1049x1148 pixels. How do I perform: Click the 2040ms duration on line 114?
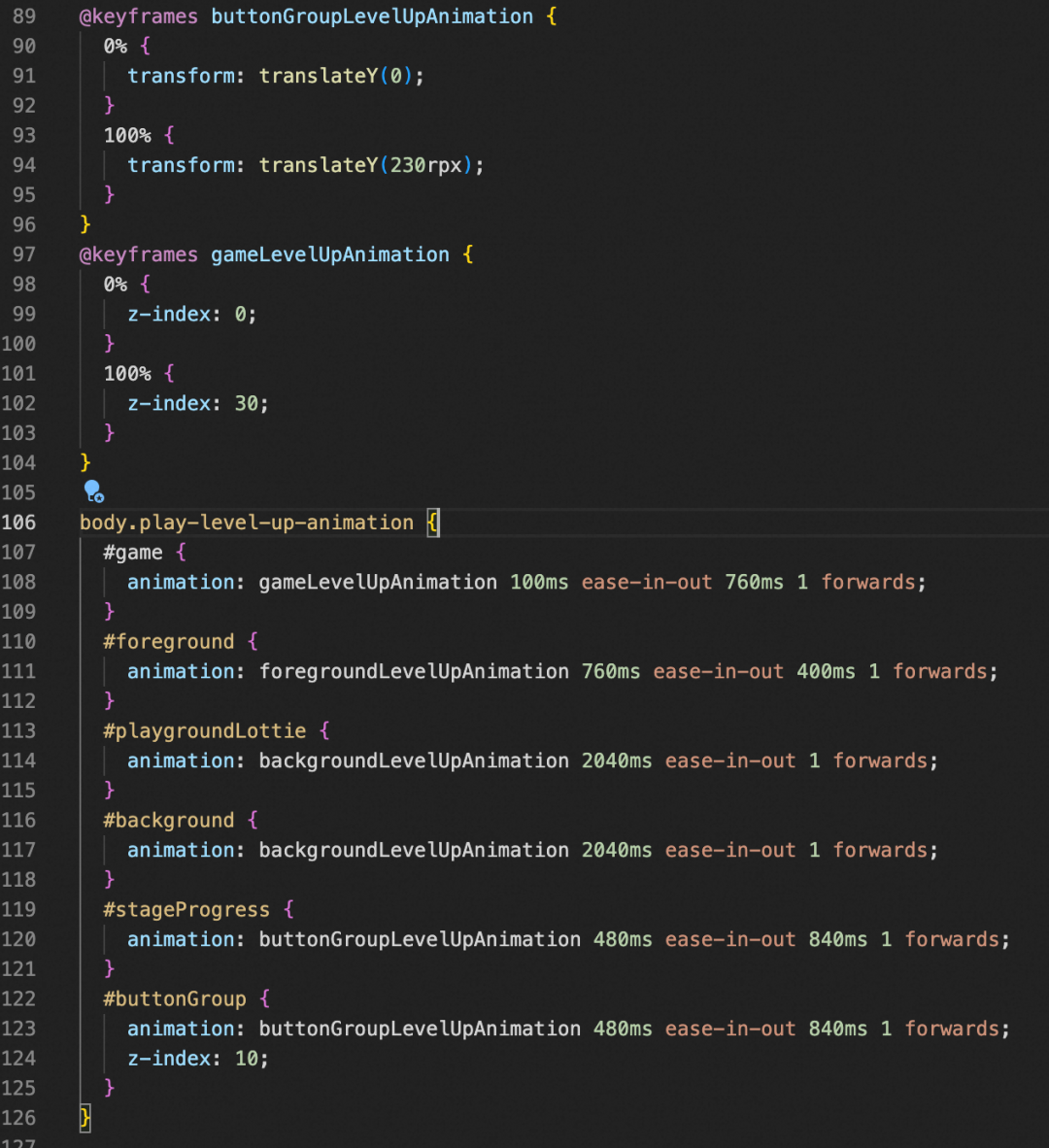[x=616, y=760]
